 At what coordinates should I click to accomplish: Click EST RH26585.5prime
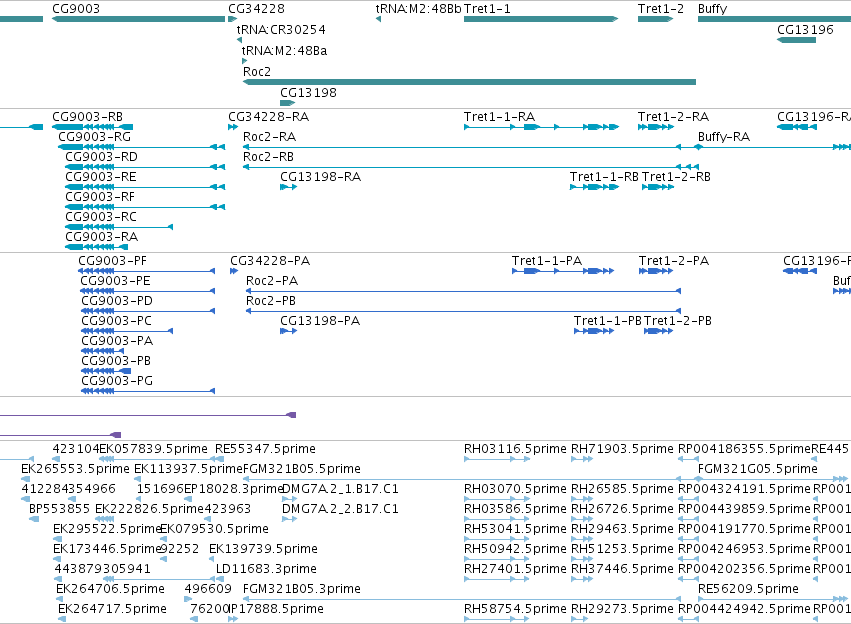click(x=622, y=489)
